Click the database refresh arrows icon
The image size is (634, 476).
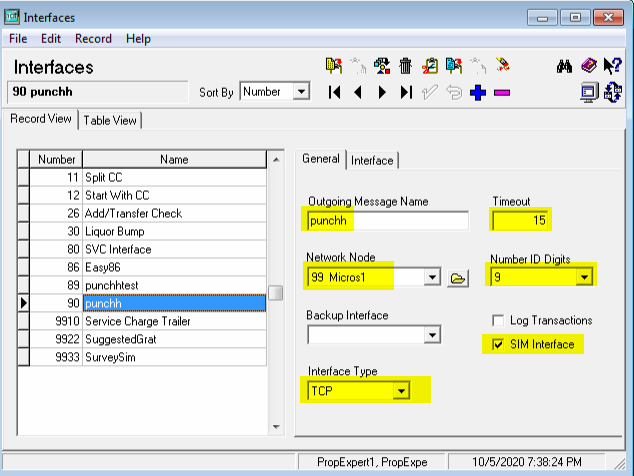tap(613, 92)
